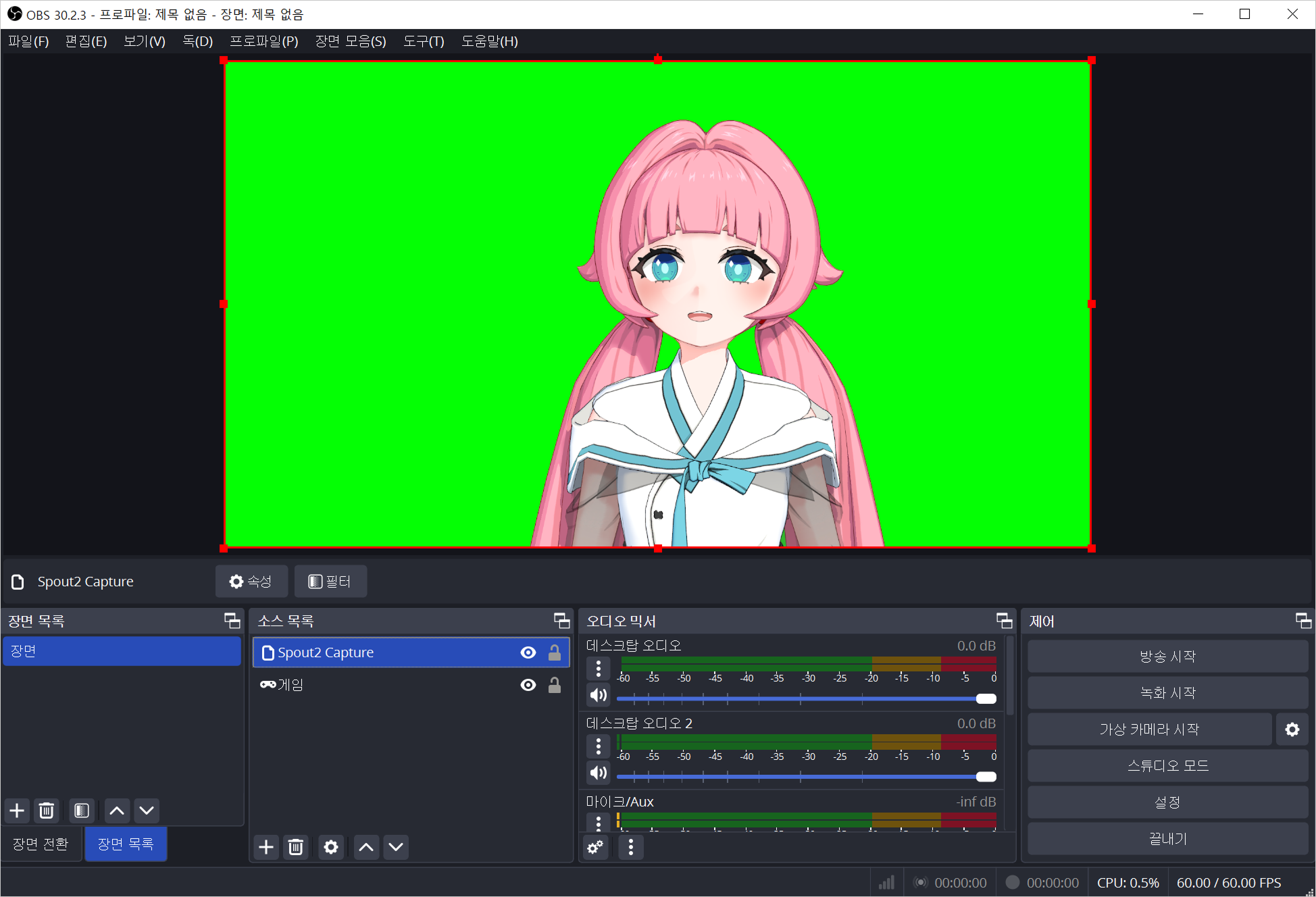1316x897 pixels.
Task: Click the CPU: 0.5% status text
Action: 1128,883
